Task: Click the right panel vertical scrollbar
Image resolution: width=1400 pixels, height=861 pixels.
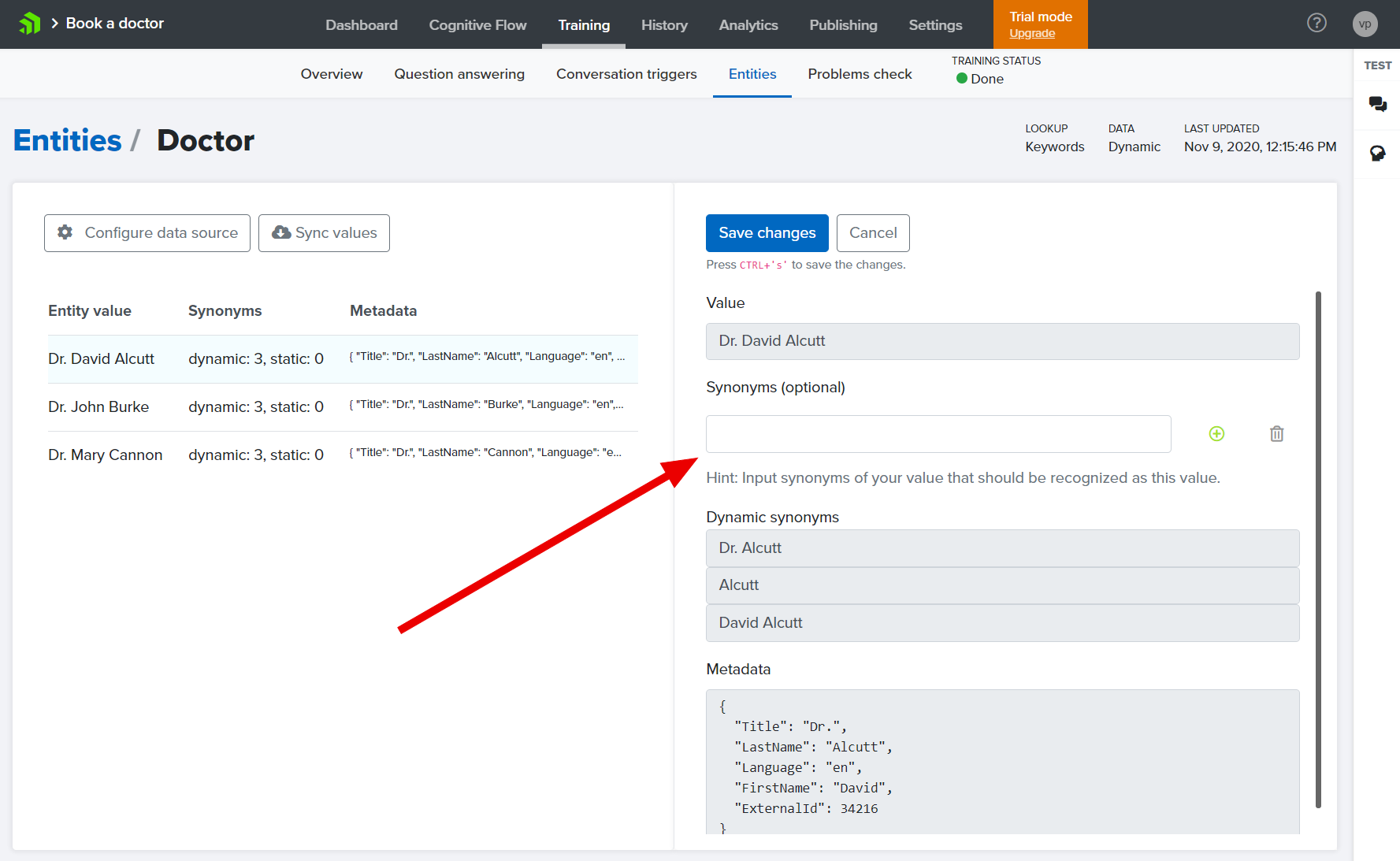Action: (1318, 550)
